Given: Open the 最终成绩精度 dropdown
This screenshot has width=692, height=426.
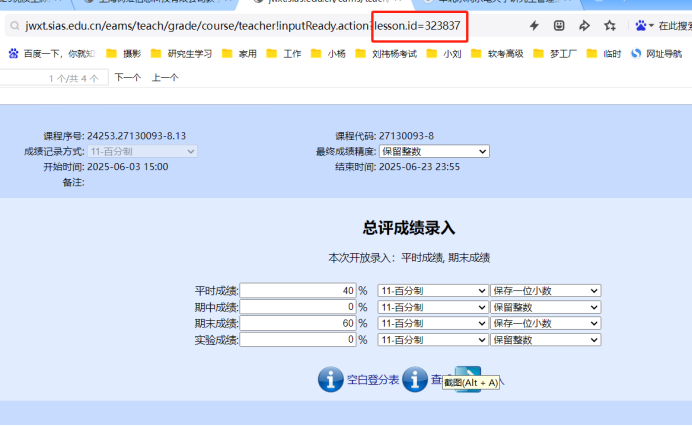Looking at the screenshot, I should coord(434,151).
